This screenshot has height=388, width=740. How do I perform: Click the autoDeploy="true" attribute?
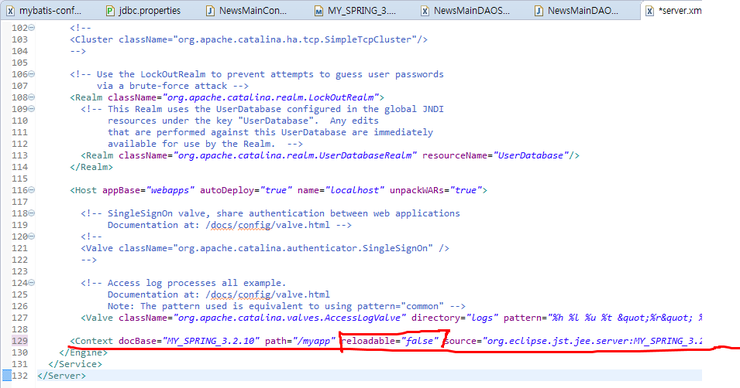pyautogui.click(x=246, y=190)
